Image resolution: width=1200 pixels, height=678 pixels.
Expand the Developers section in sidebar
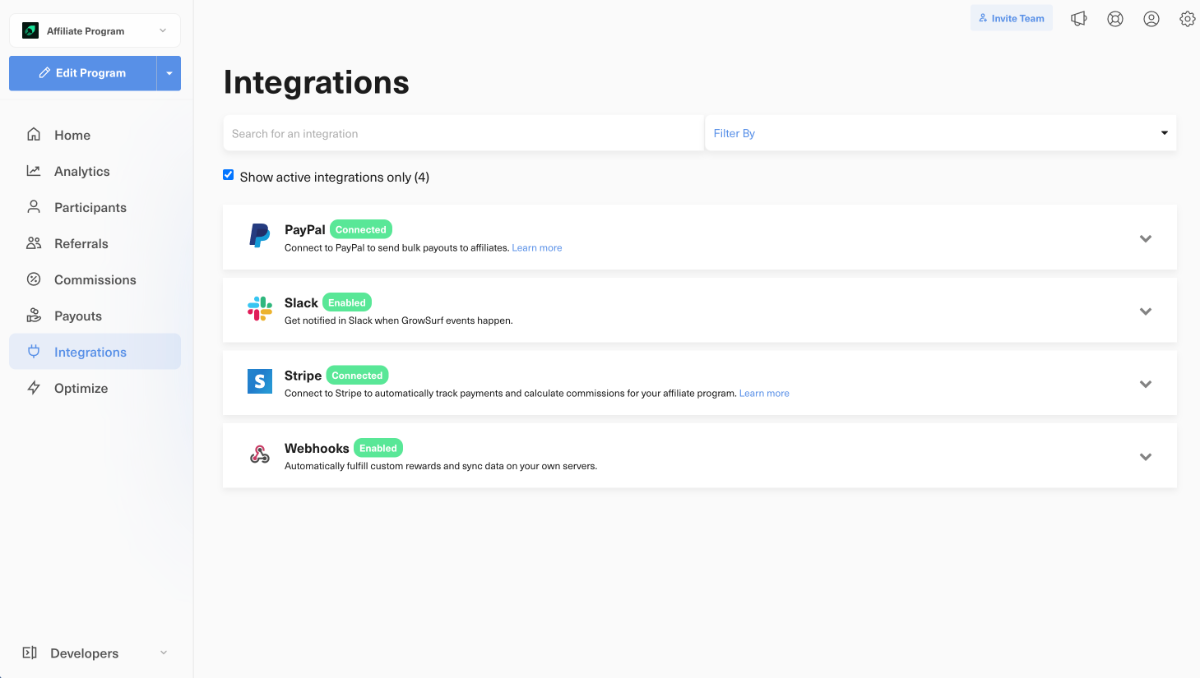pyautogui.click(x=95, y=653)
